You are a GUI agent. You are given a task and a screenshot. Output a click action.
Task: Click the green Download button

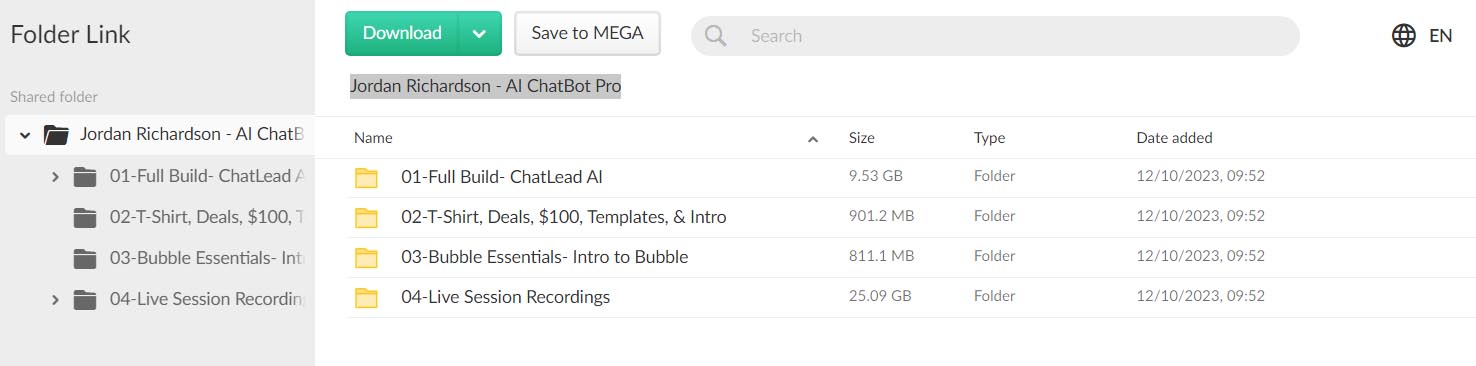point(402,33)
